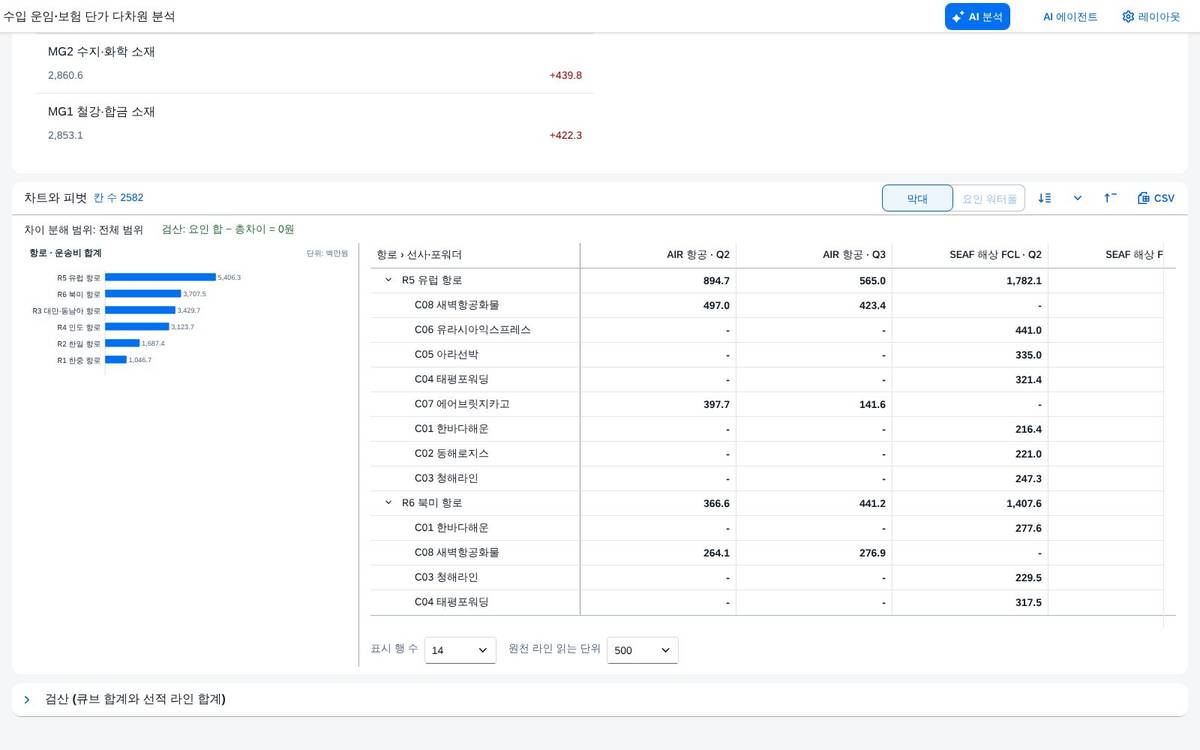Click the SEAF 해상 F column header at right edge
The width and height of the screenshot is (1200, 750).
coord(1106,255)
